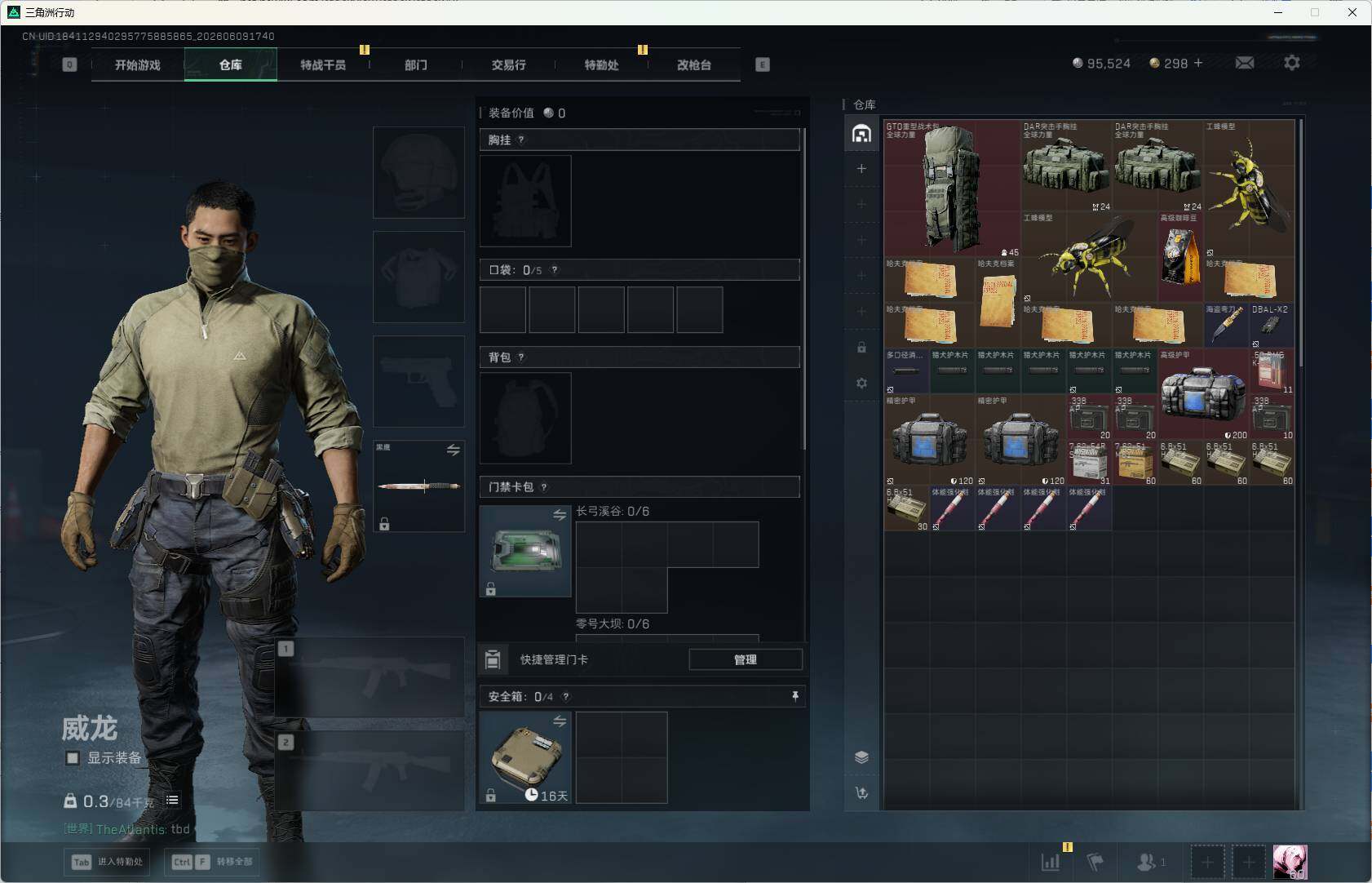Open the flag icon in bottom bar

click(x=1095, y=861)
